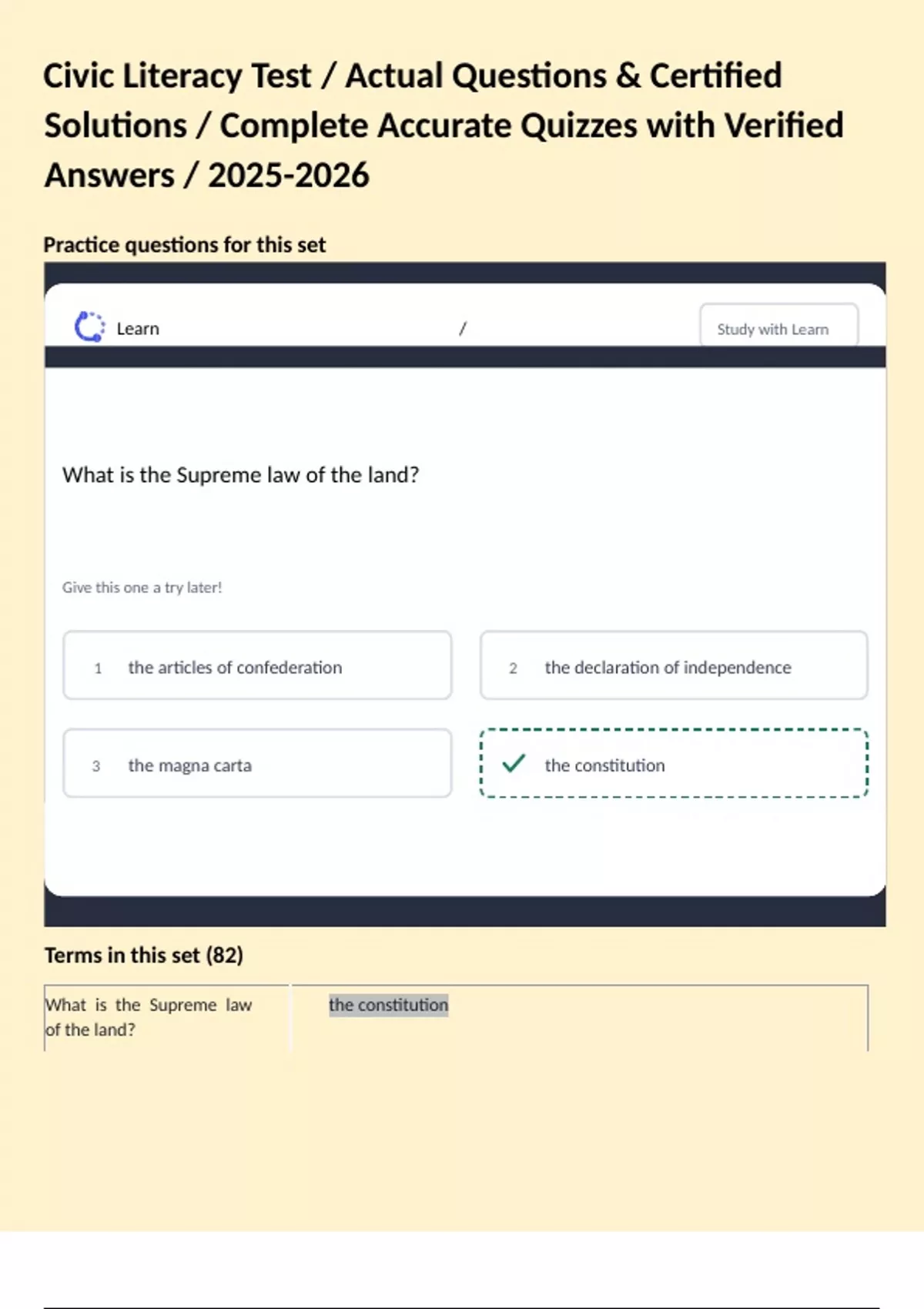Select the correct constitution answer card
The width and height of the screenshot is (924, 1309).
[x=674, y=764]
